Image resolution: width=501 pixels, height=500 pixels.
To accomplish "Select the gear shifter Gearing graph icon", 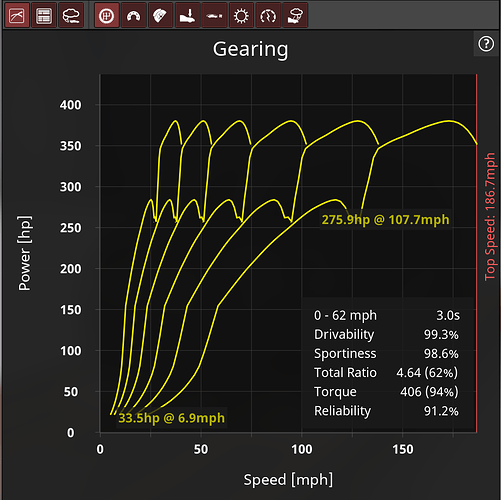I will pos(107,15).
